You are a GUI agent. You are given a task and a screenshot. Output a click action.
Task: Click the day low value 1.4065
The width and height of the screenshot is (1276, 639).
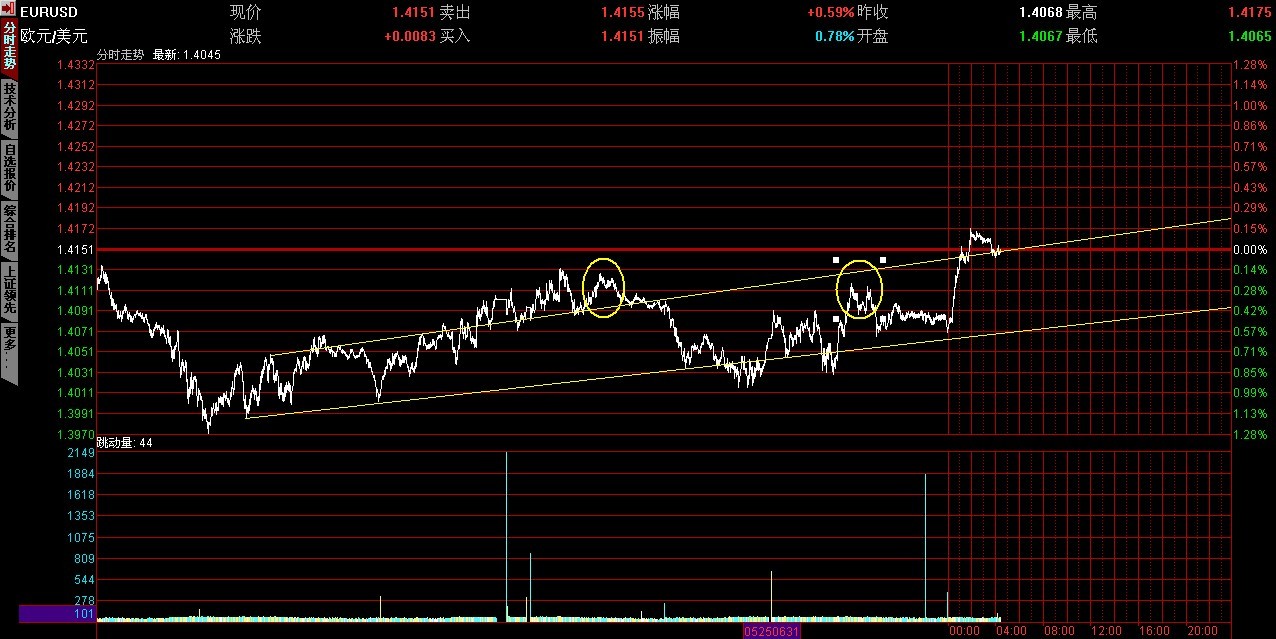tap(1249, 36)
